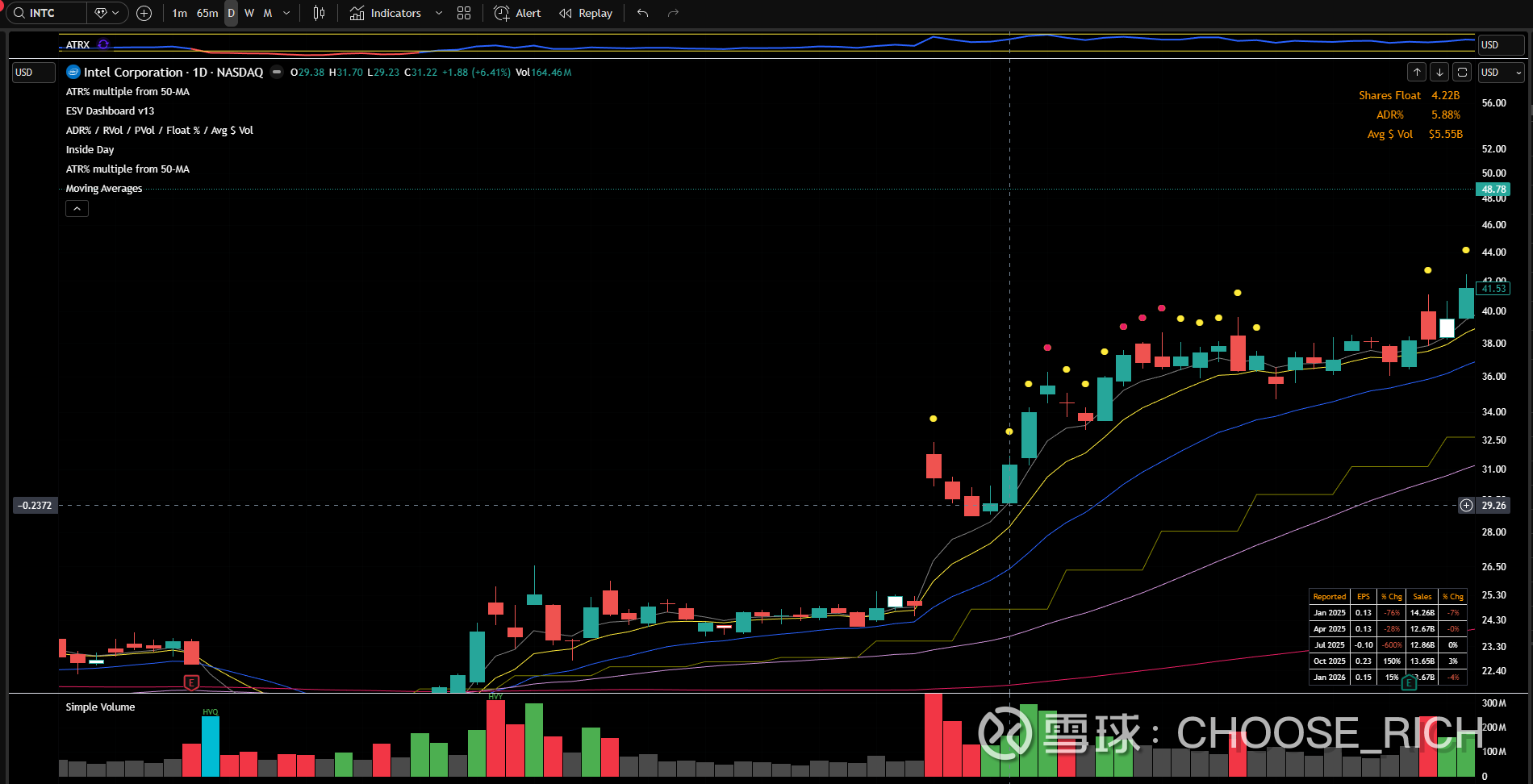This screenshot has height=784, width=1533.
Task: Maximize the main chart pane
Action: [x=1462, y=72]
